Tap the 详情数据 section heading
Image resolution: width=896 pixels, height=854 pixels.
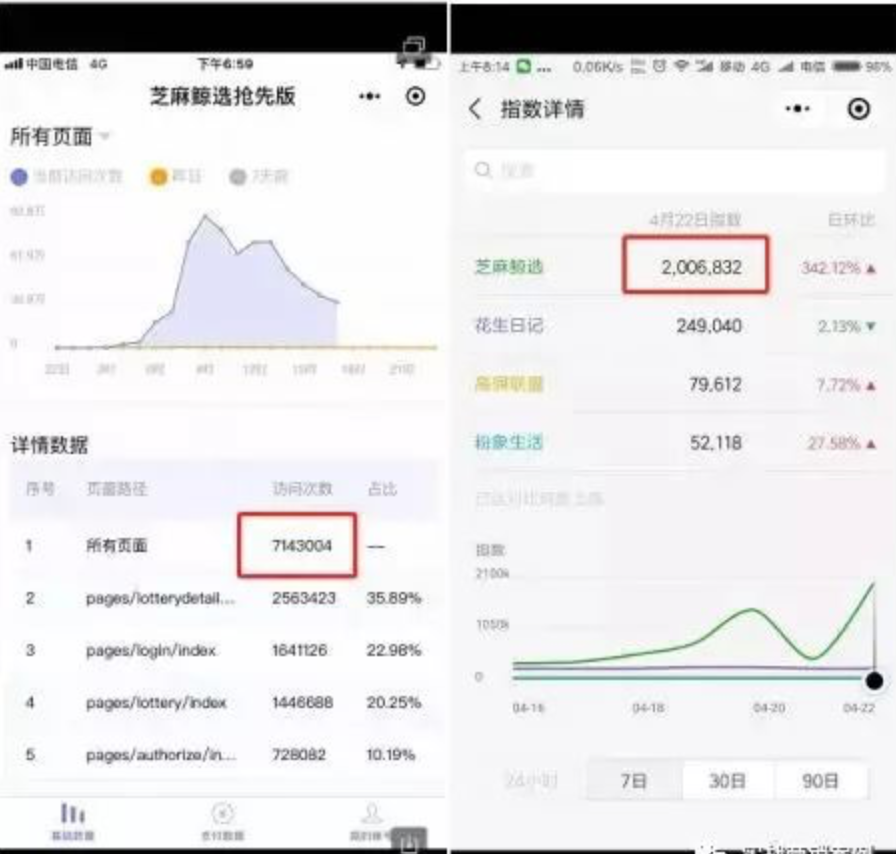pyautogui.click(x=50, y=445)
